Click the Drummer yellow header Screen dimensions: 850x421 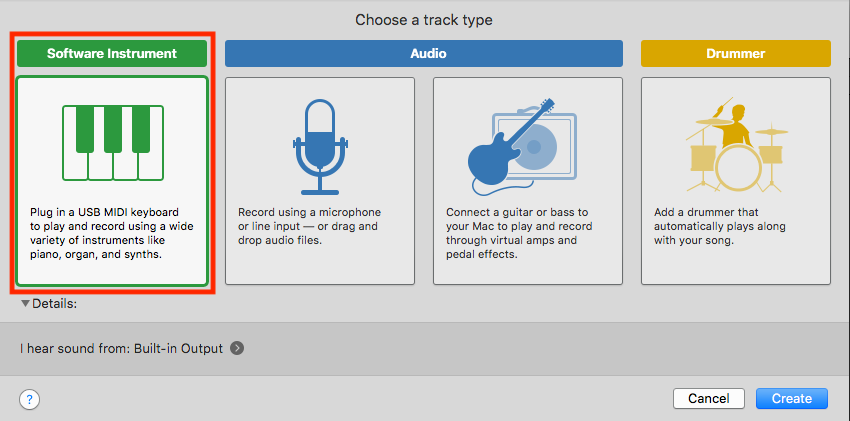tap(736, 54)
